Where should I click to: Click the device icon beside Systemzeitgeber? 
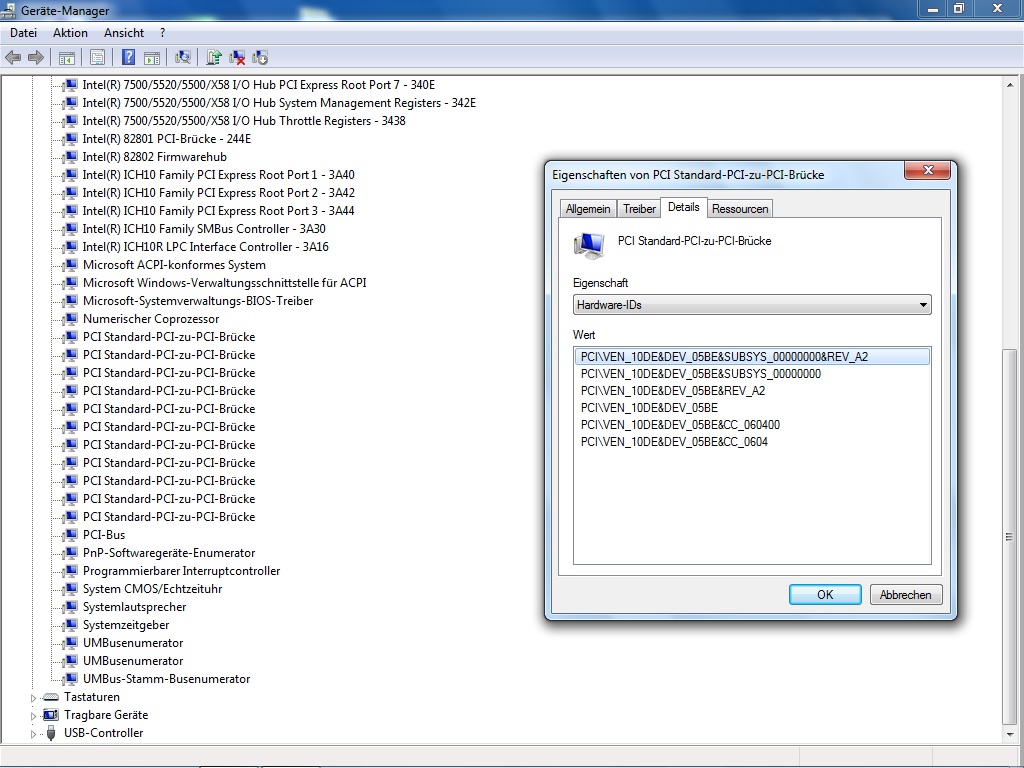(x=71, y=625)
